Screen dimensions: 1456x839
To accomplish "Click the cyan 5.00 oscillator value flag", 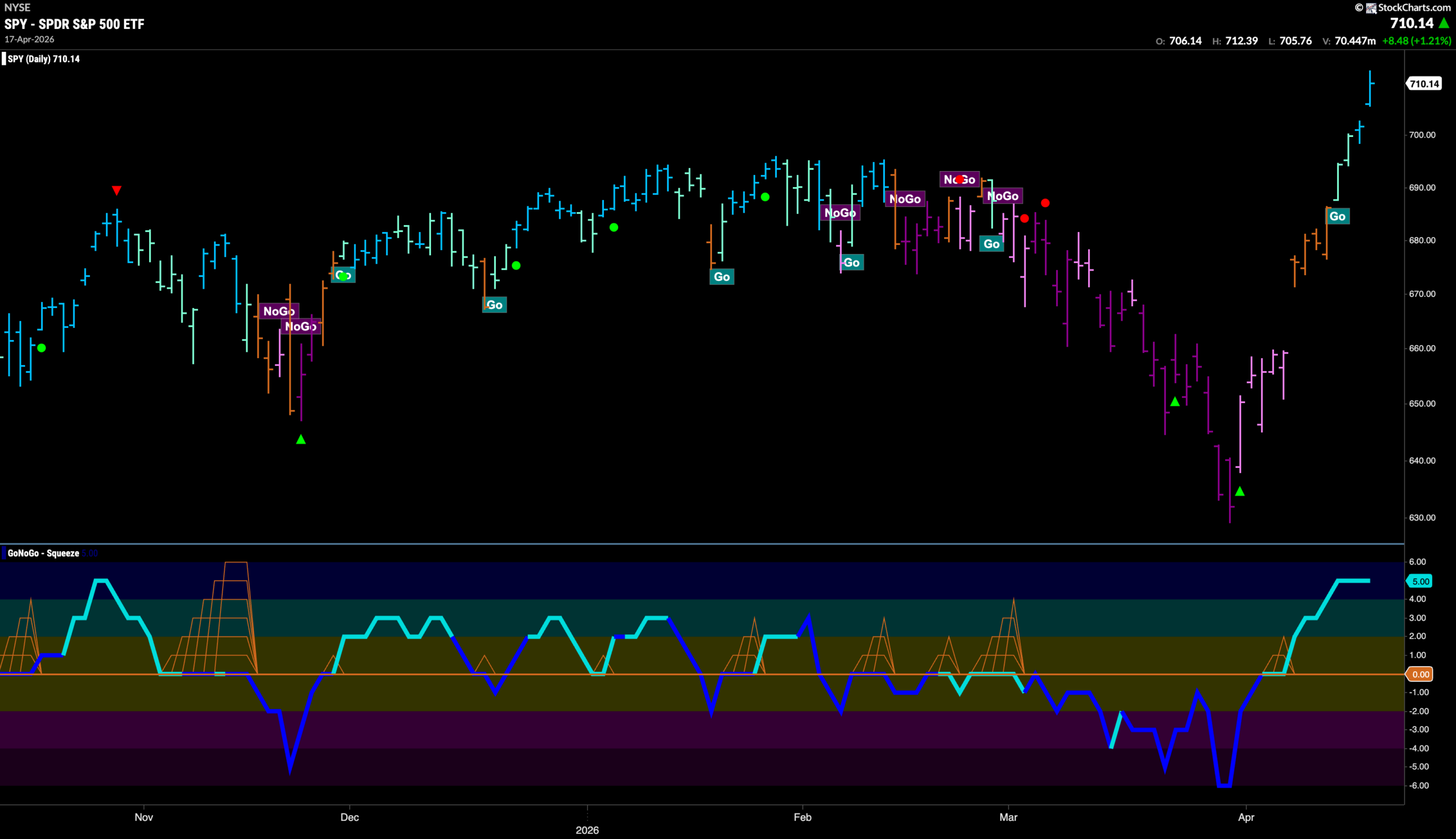I will pos(1420,581).
